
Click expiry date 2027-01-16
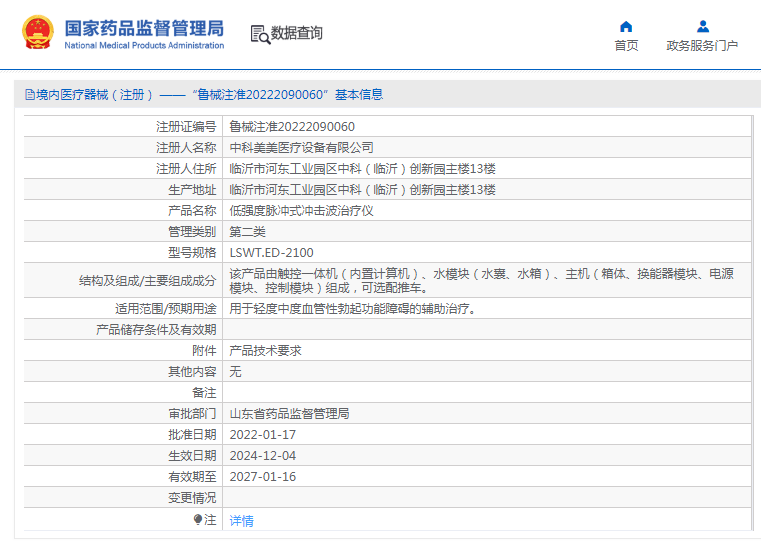click(x=263, y=476)
